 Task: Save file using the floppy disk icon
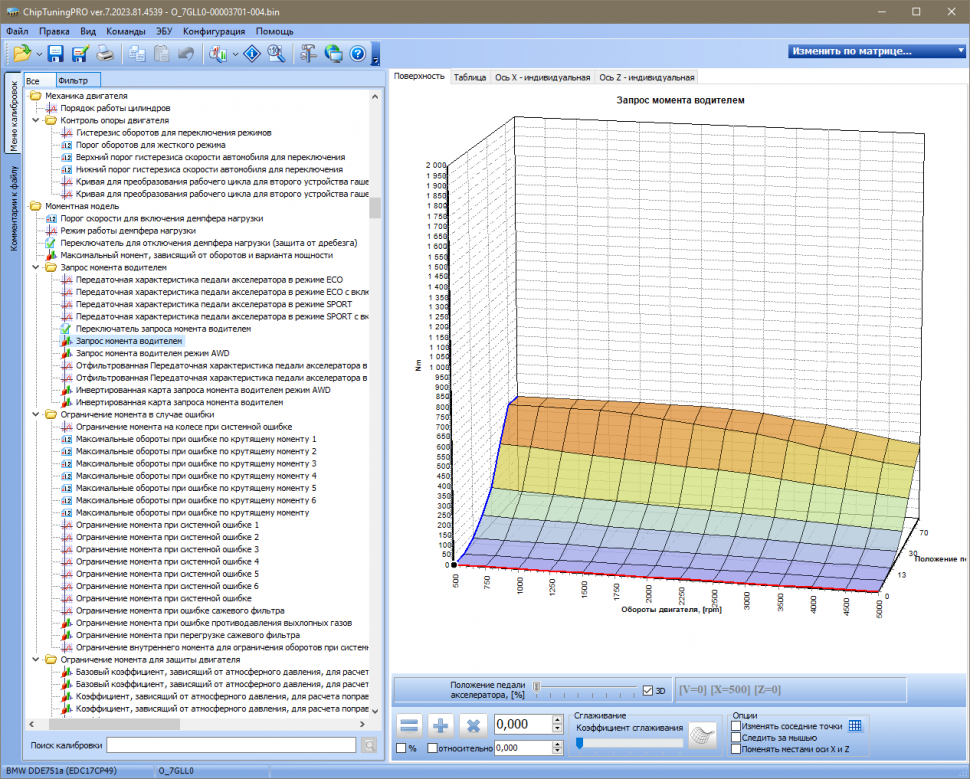coord(56,53)
